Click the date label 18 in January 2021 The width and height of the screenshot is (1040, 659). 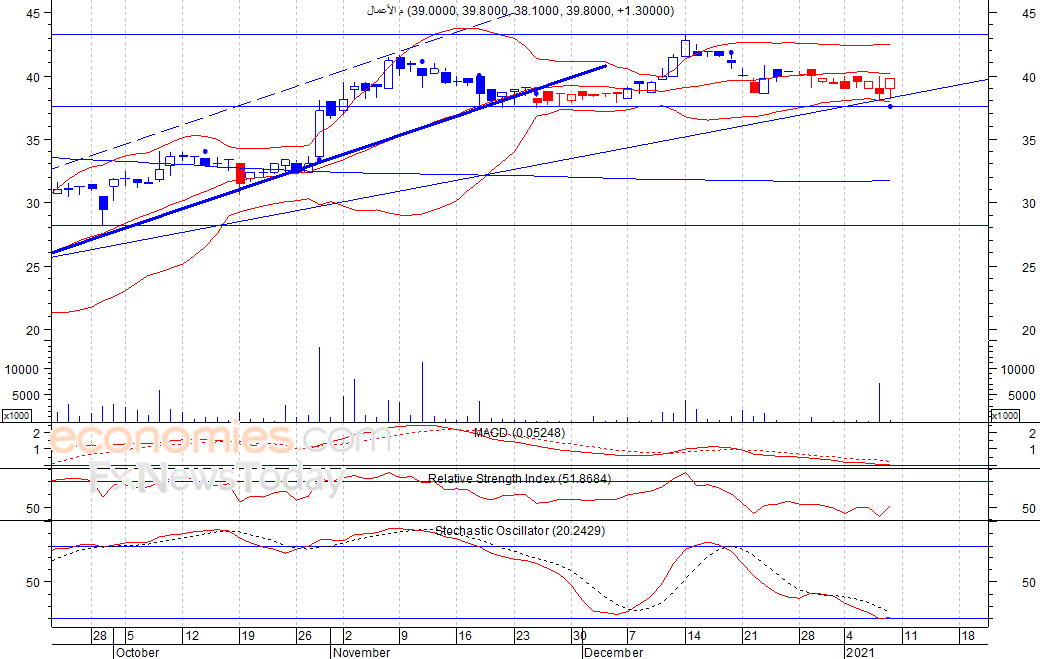[x=968, y=636]
